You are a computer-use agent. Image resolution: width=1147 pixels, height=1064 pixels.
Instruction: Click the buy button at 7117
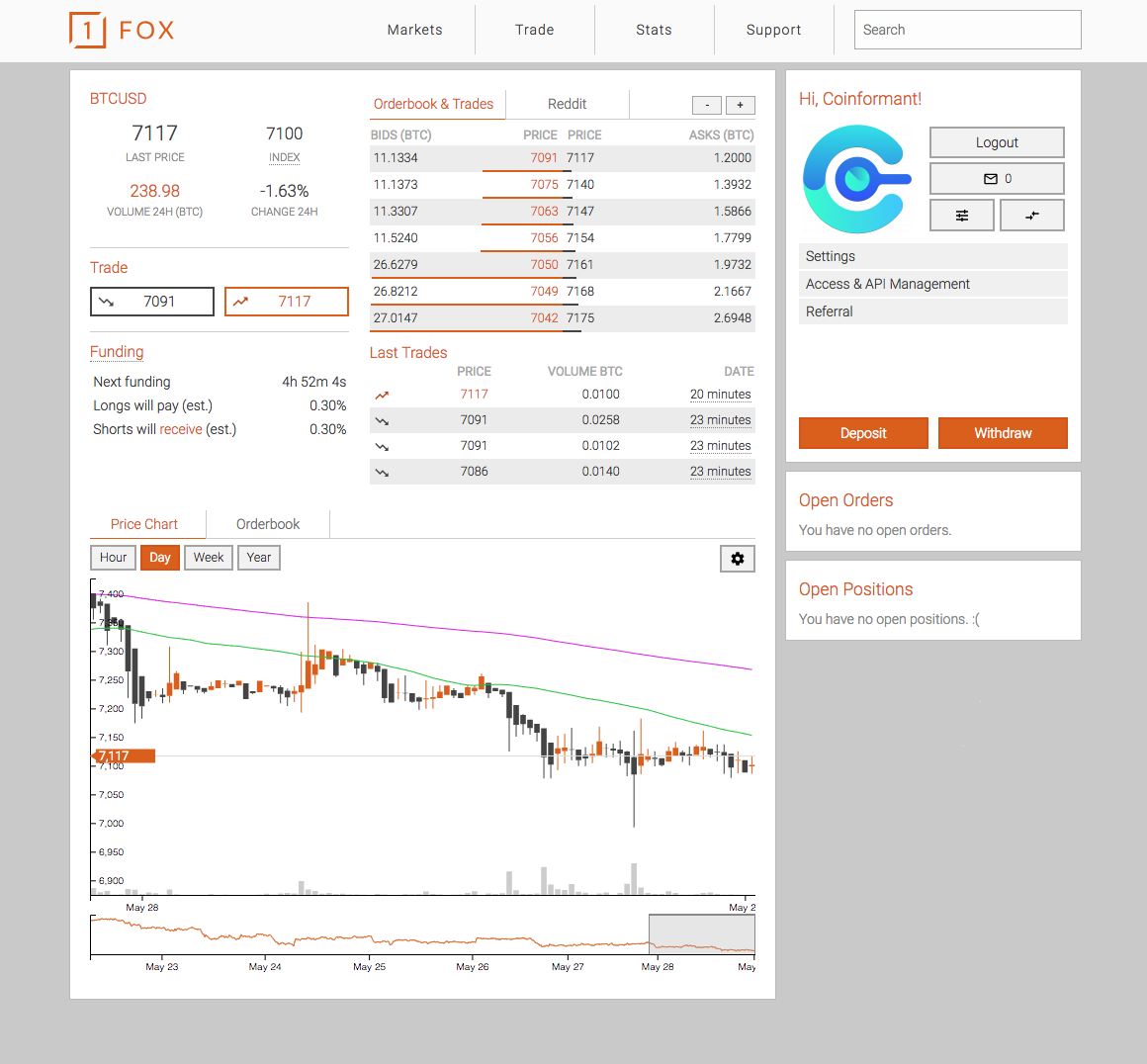287,302
